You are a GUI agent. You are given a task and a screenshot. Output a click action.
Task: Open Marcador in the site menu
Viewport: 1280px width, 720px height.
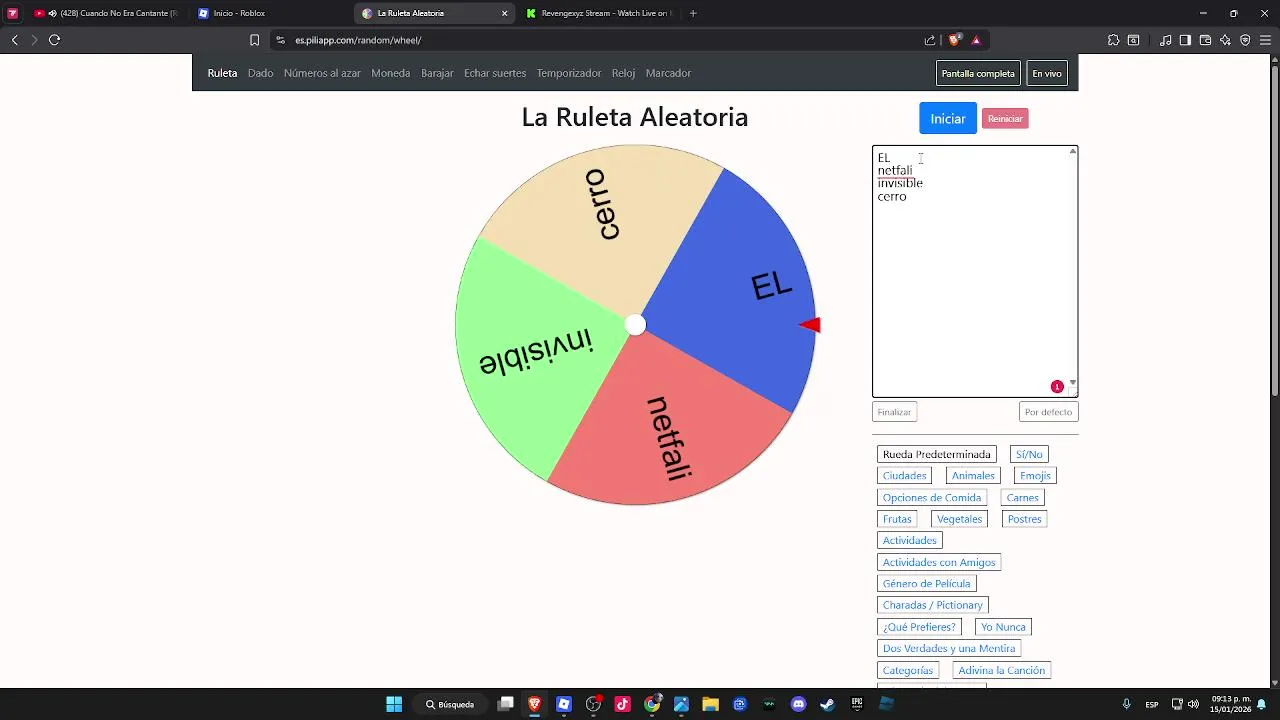(668, 73)
